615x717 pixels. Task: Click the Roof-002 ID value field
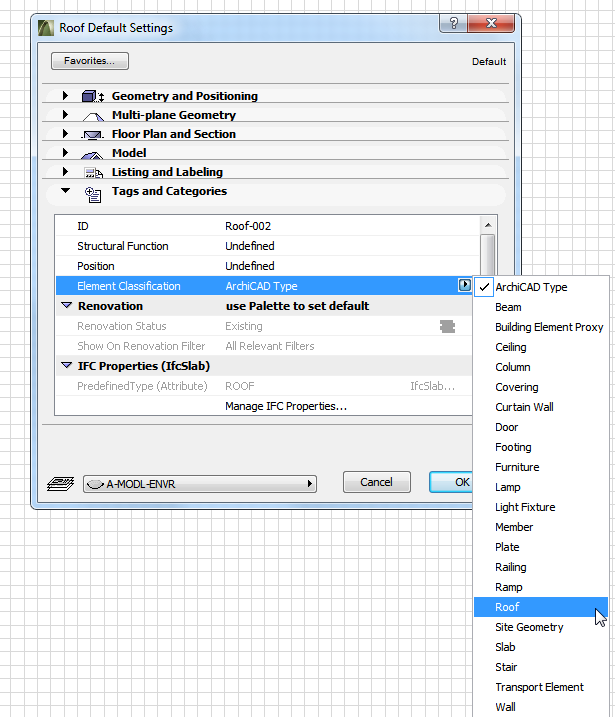click(248, 226)
